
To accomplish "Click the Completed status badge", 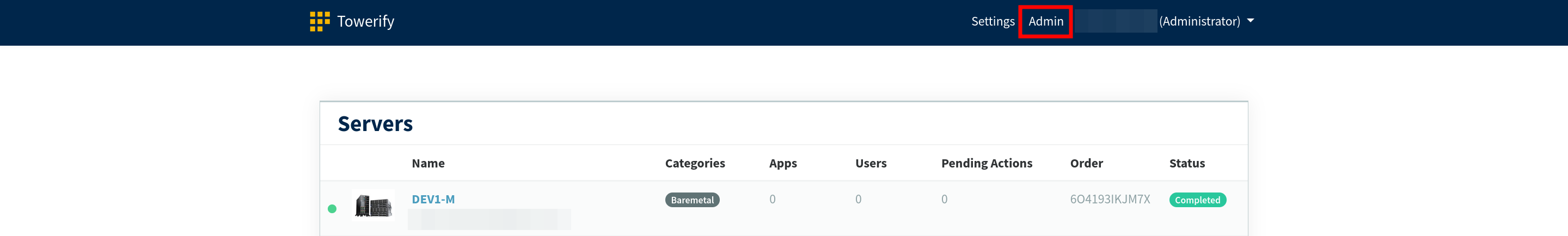I will coord(1197,200).
